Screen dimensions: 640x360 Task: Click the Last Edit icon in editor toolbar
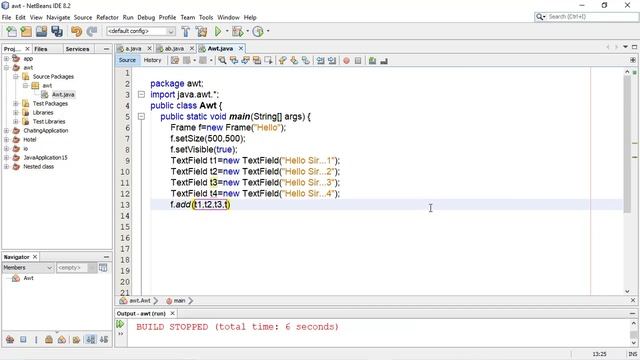tap(175, 60)
